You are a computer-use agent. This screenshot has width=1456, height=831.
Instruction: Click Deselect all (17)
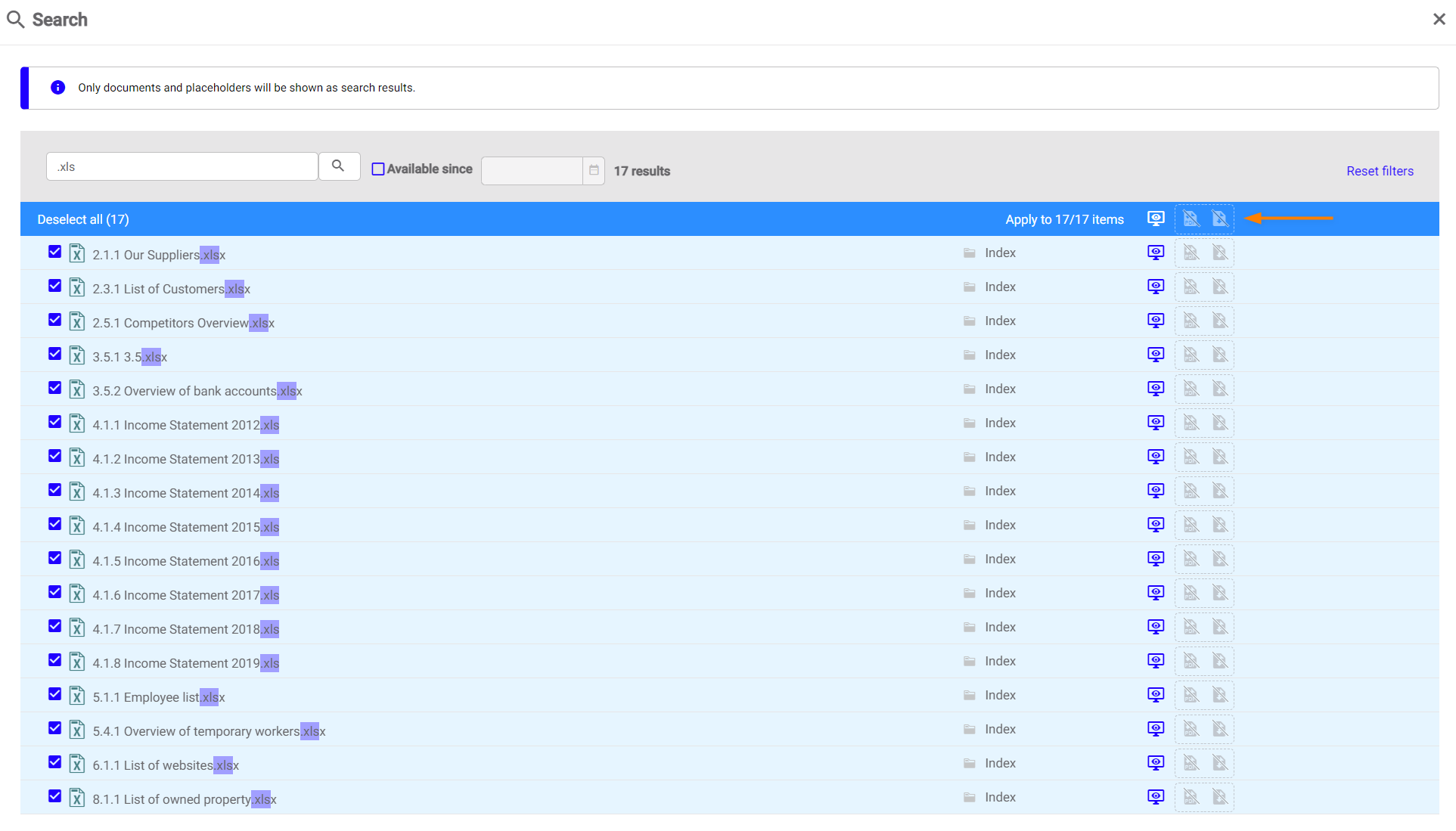point(83,219)
